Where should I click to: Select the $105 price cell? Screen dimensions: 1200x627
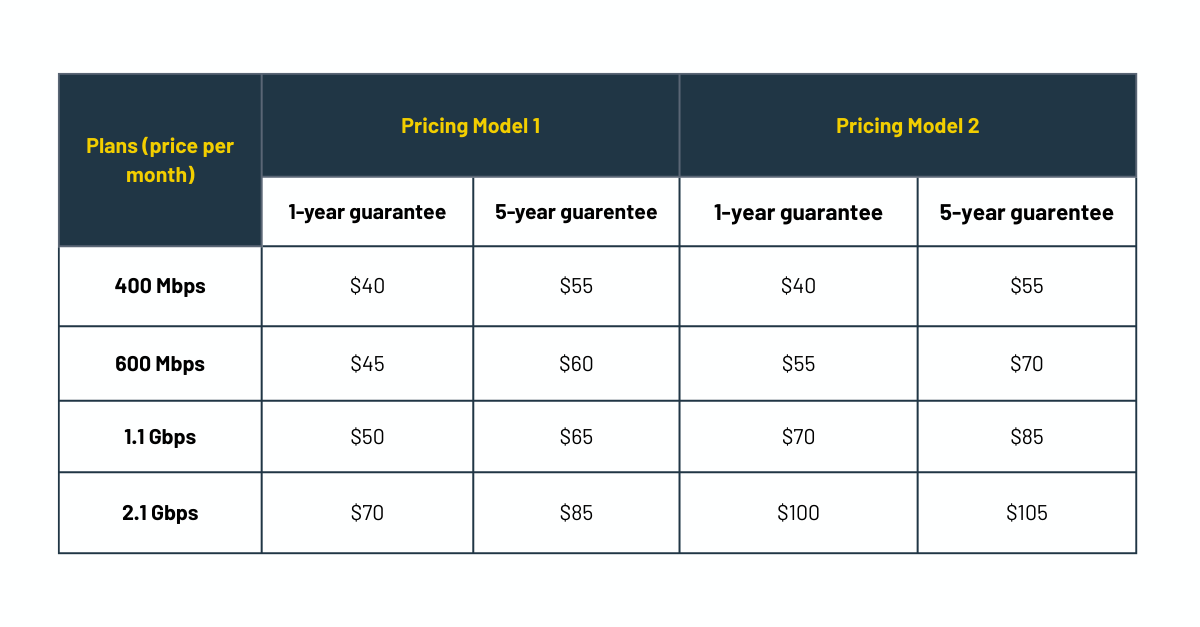point(1026,513)
